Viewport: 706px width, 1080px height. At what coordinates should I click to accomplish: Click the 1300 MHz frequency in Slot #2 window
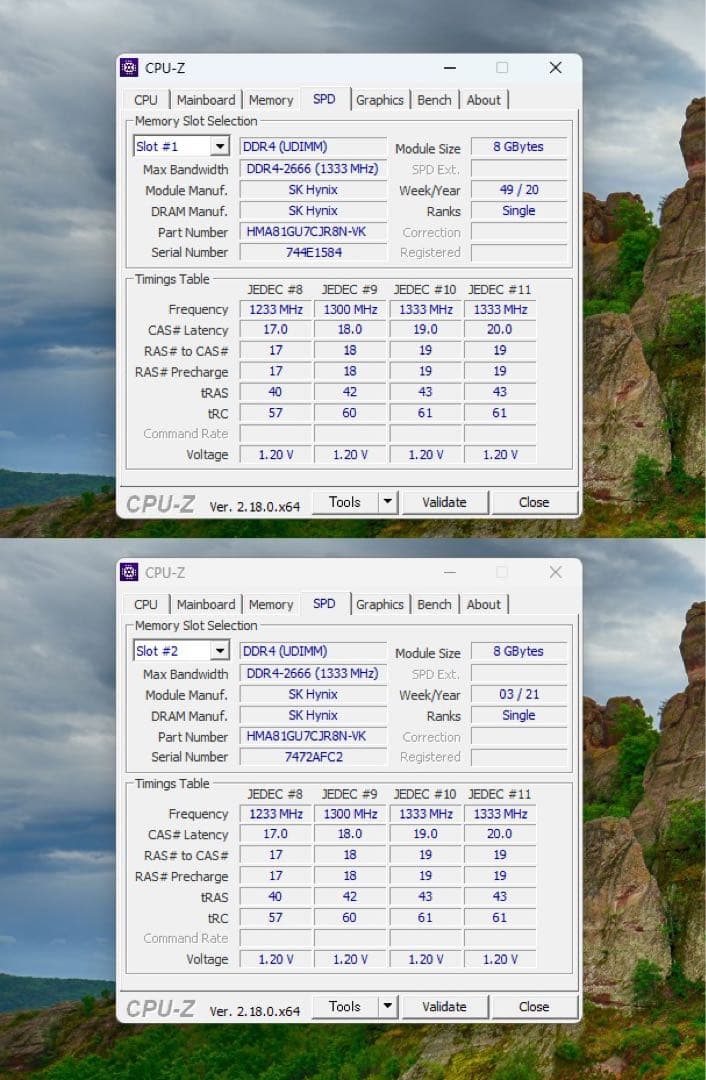350,813
